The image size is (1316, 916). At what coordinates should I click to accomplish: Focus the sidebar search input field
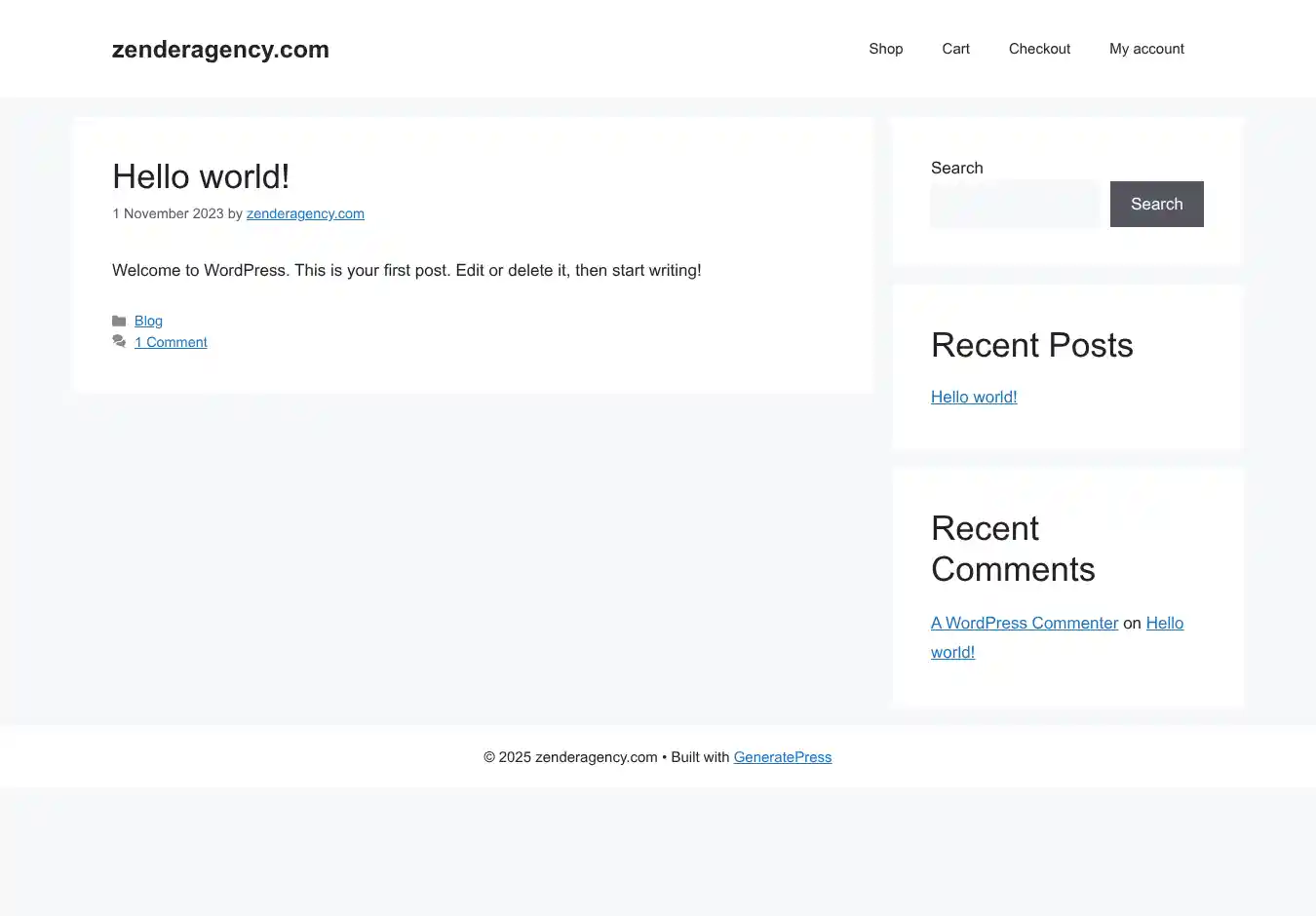1014,205
